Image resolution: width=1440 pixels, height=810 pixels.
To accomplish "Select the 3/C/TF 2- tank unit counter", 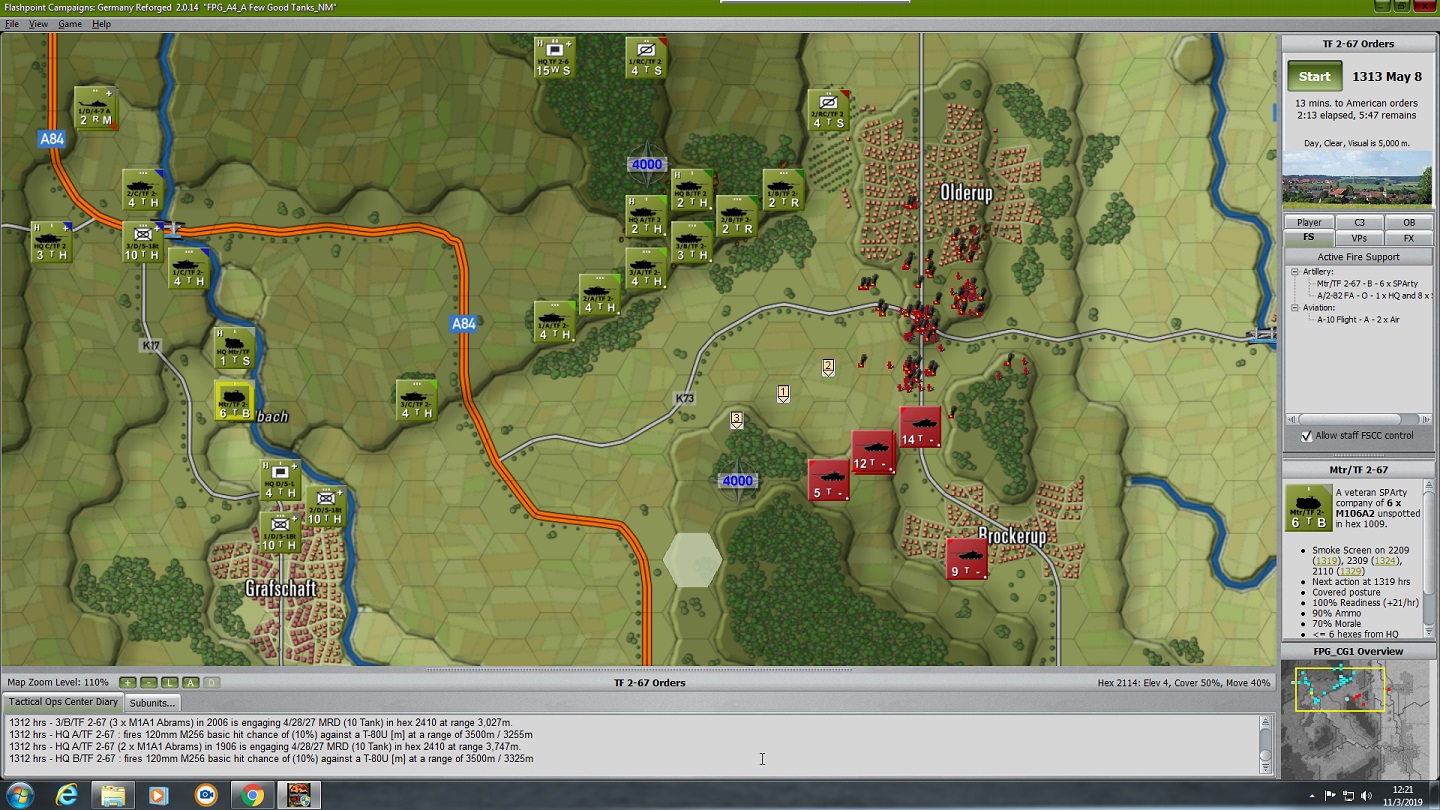I will tap(416, 400).
